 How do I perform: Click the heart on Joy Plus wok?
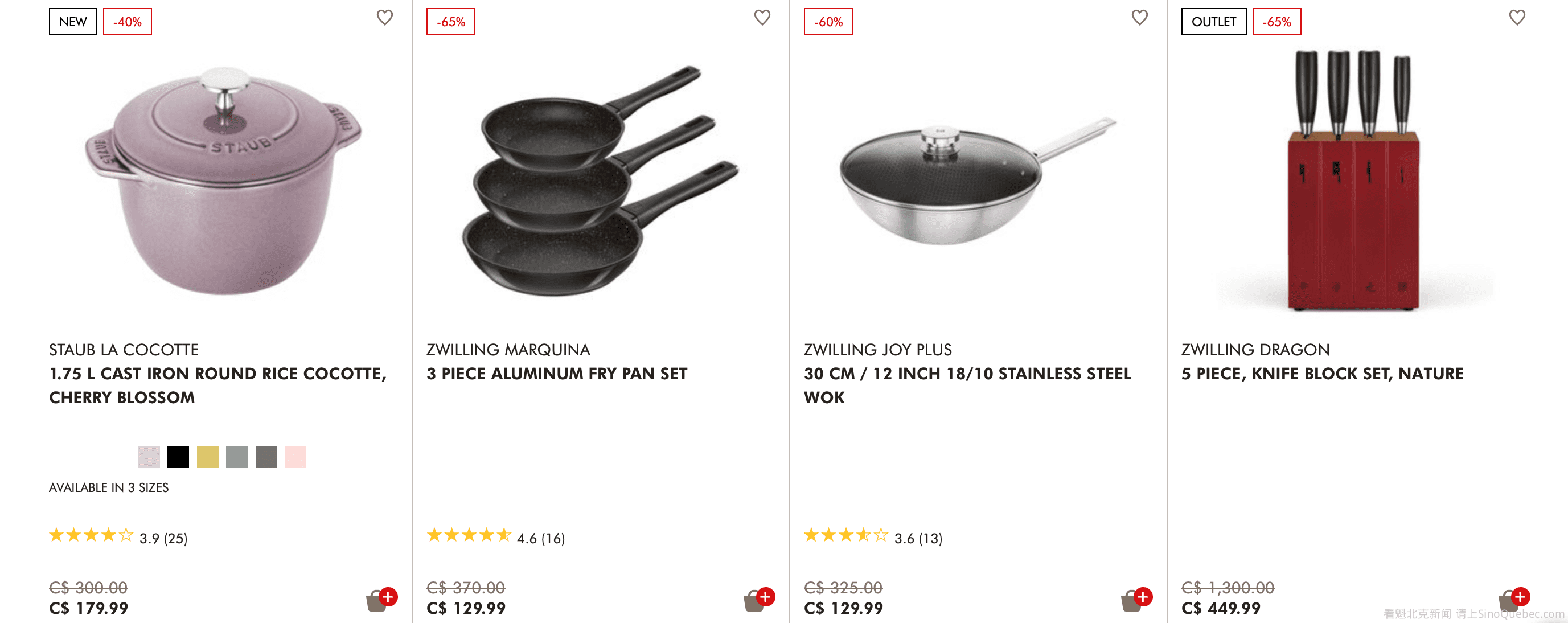[x=1139, y=18]
